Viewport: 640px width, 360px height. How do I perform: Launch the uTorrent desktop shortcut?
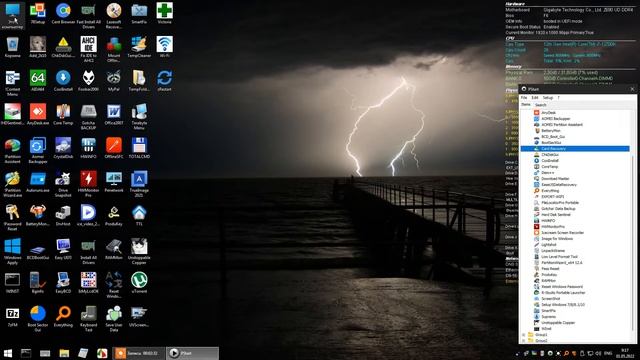click(139, 283)
